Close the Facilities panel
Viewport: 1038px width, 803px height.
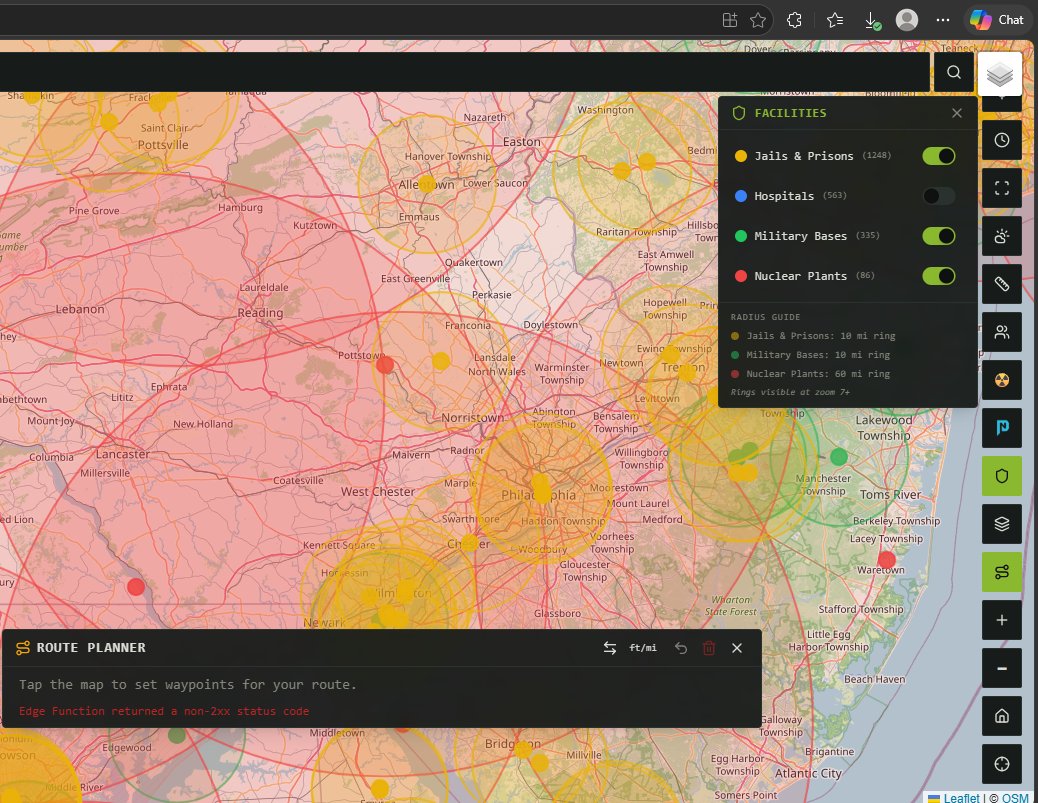click(x=957, y=113)
